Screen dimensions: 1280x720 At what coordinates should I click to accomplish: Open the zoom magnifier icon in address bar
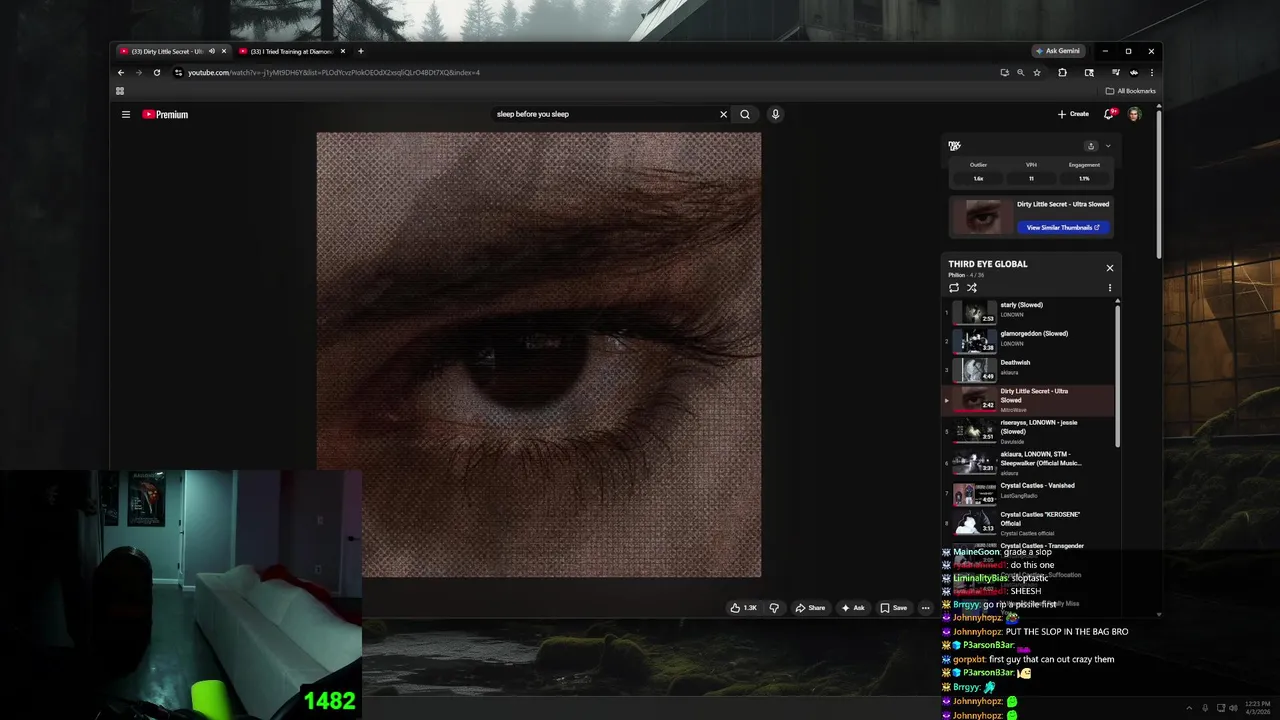coord(1020,72)
